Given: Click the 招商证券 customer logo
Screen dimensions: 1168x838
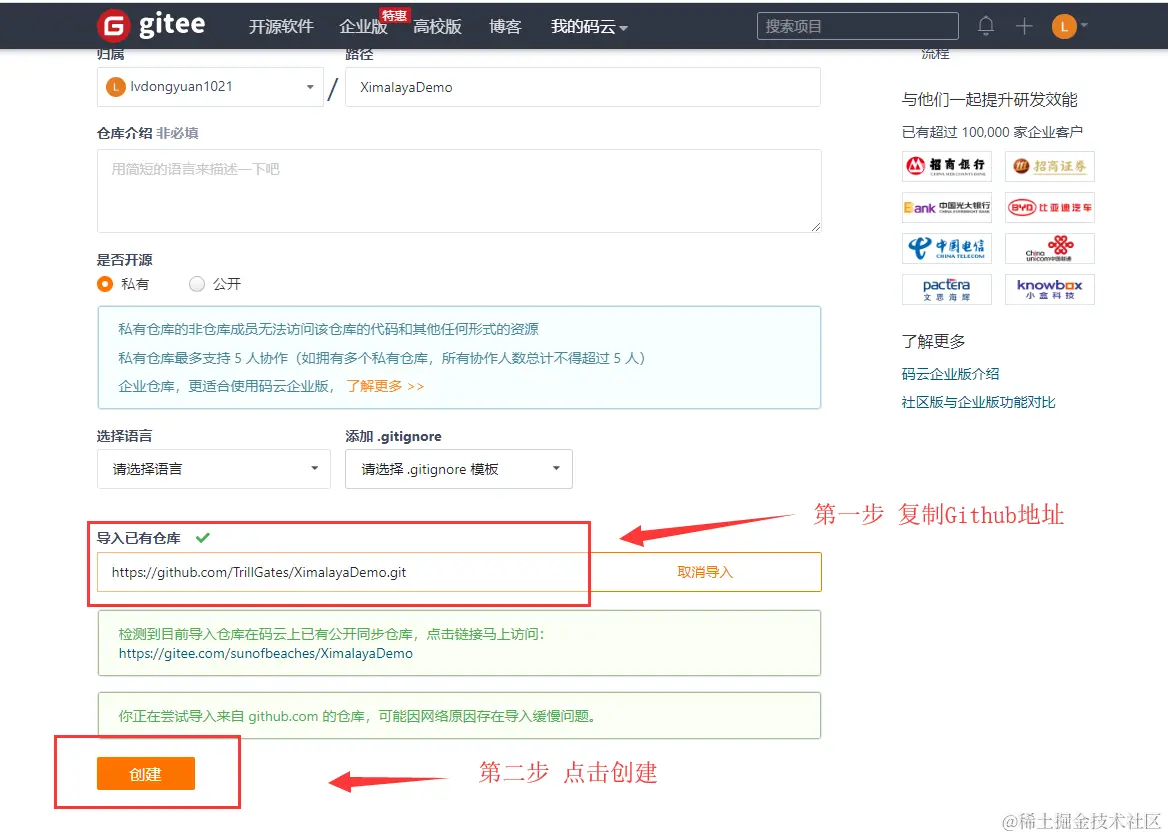Looking at the screenshot, I should (1050, 166).
